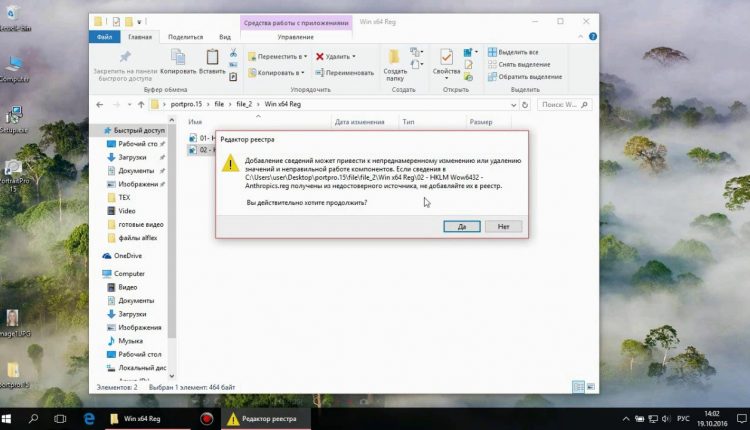The height and width of the screenshot is (430, 750).
Task: Open the Video folder under Quick access
Action: 127,210
